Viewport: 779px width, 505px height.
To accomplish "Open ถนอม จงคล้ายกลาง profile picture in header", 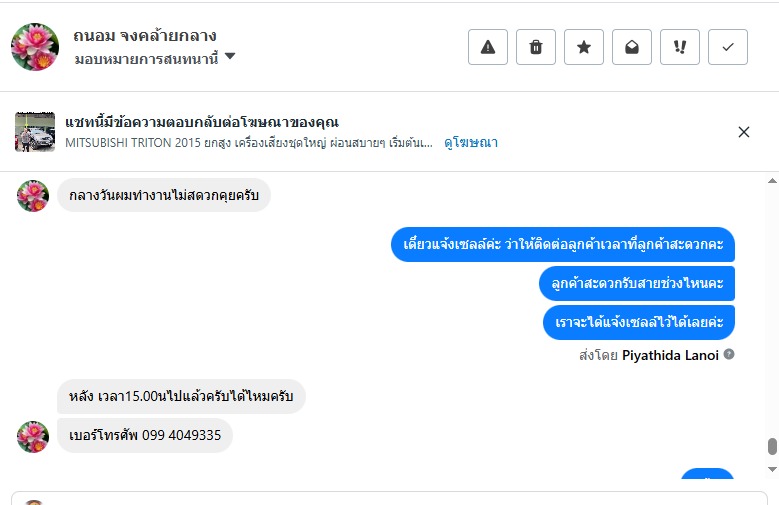I will [x=35, y=47].
